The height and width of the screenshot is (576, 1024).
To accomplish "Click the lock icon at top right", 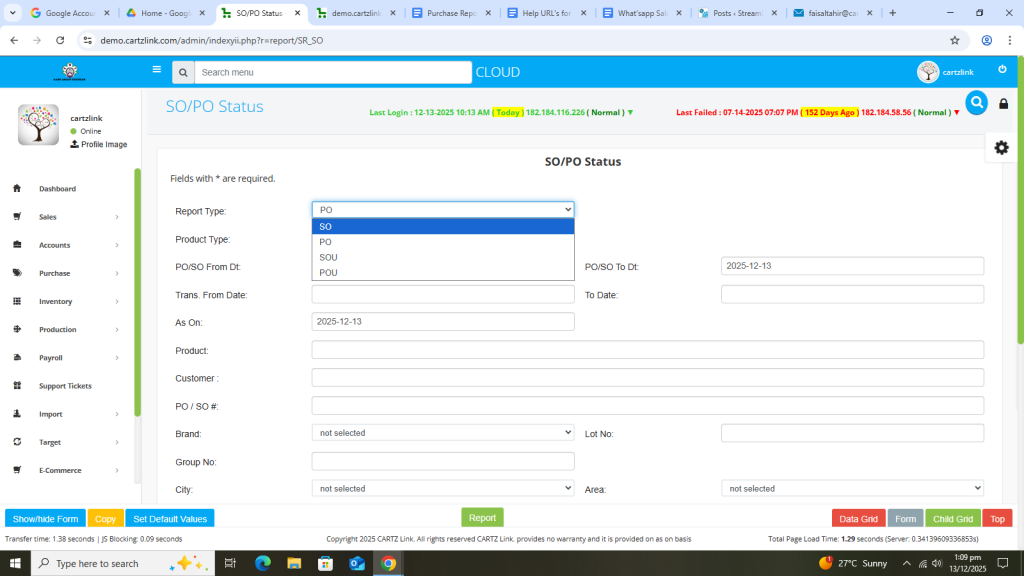I will tap(1003, 104).
